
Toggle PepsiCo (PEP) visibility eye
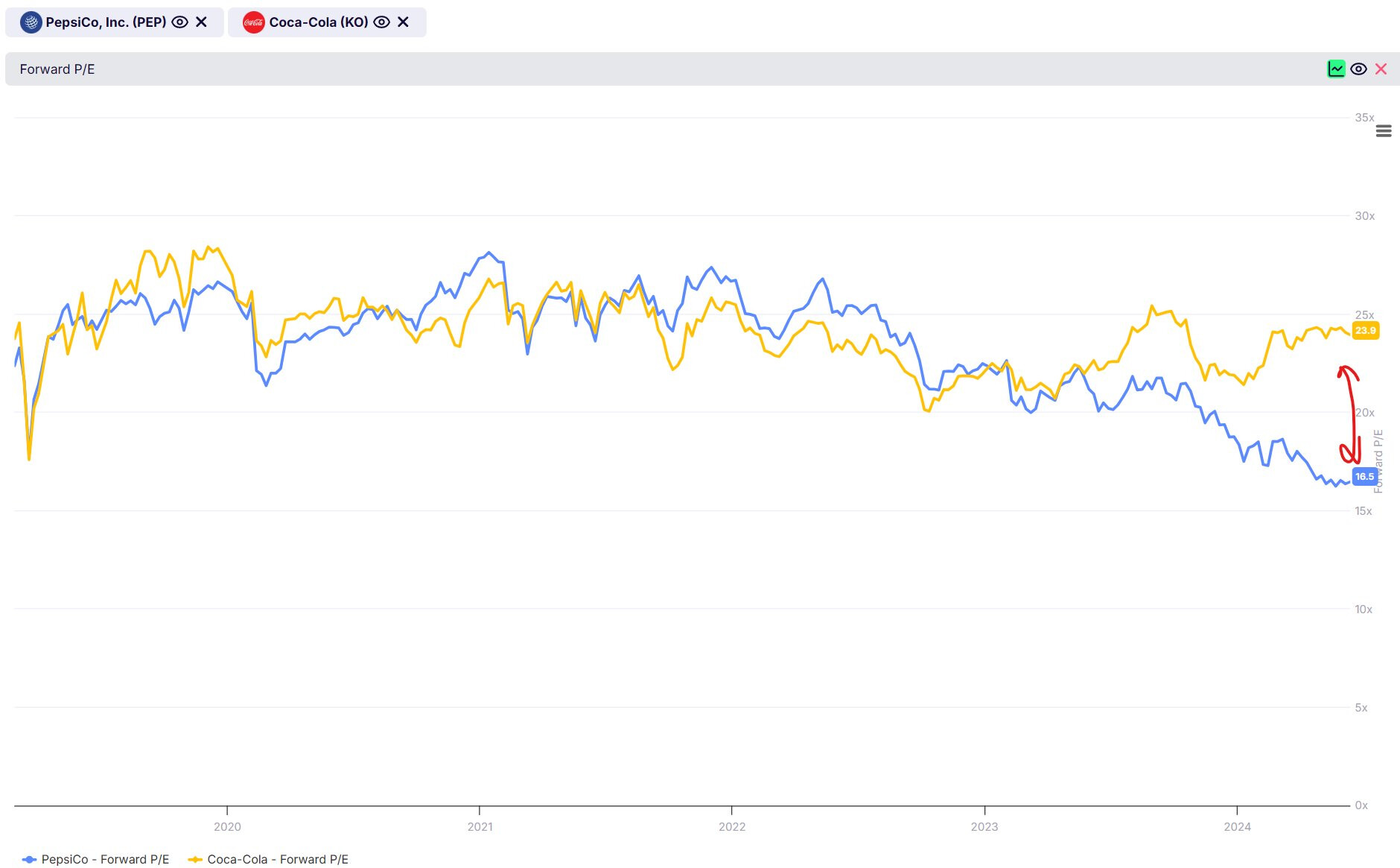click(179, 22)
